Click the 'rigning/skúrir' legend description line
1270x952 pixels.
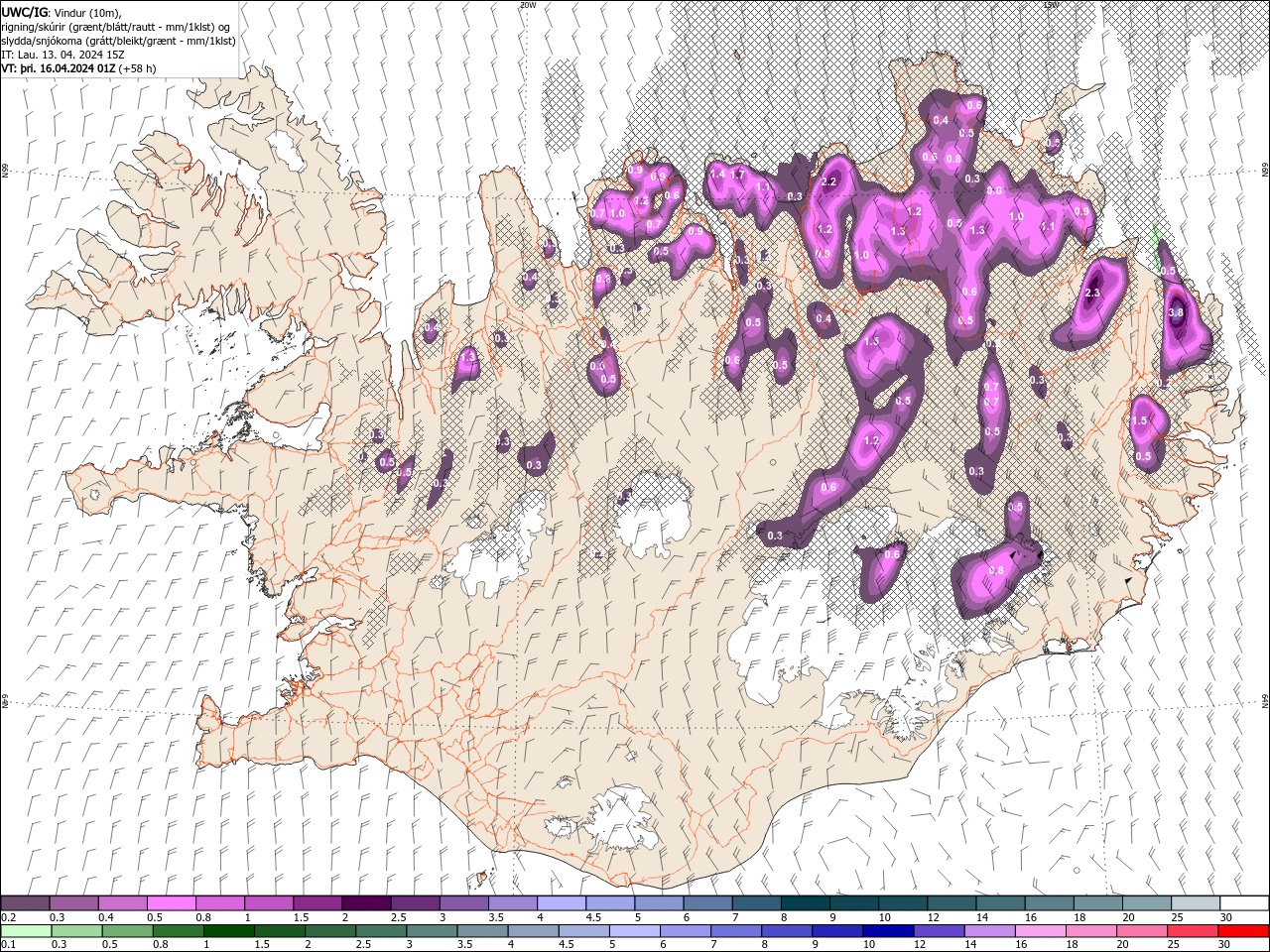(x=116, y=27)
